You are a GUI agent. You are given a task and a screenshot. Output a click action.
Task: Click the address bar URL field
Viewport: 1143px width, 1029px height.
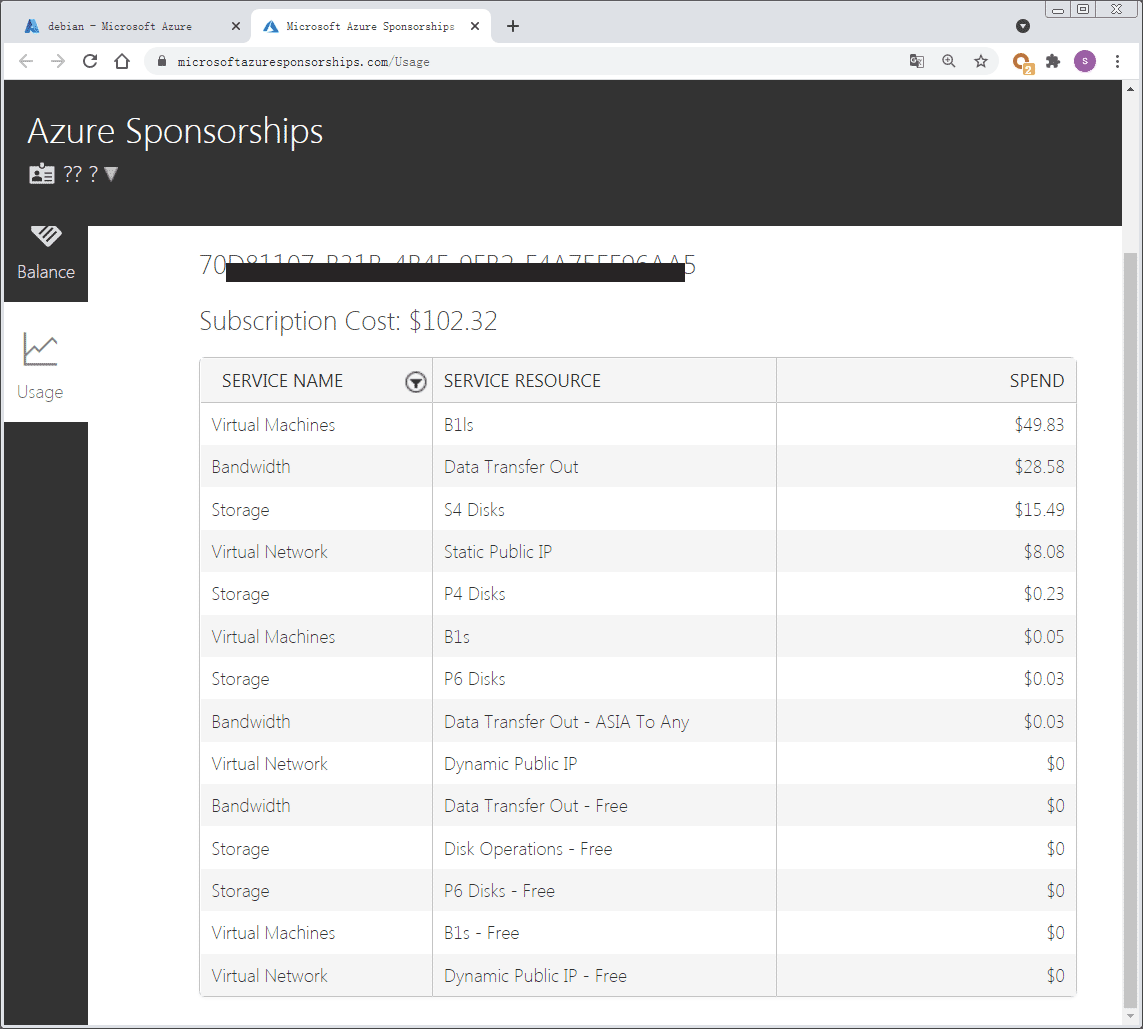(500, 61)
